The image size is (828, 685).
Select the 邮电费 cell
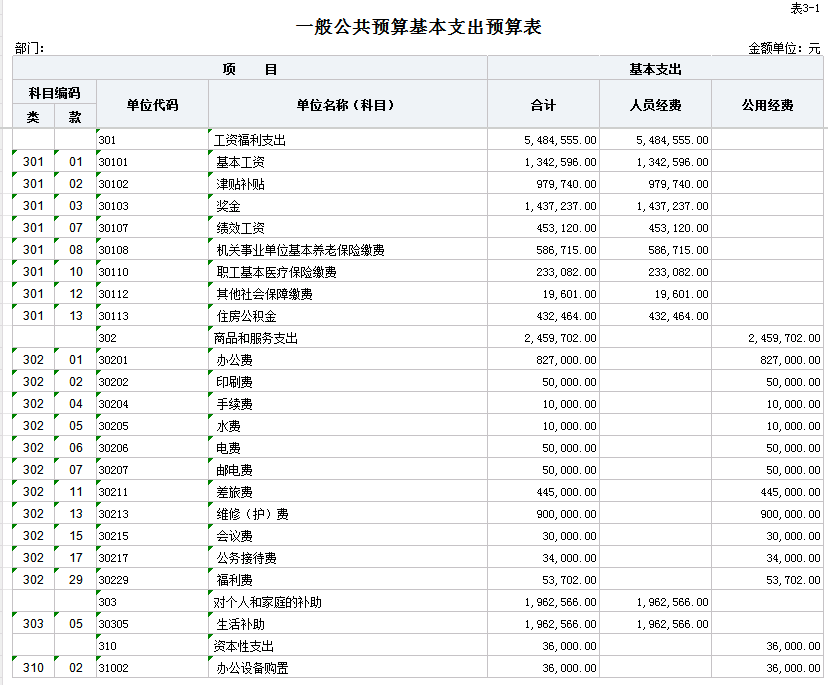[347, 470]
